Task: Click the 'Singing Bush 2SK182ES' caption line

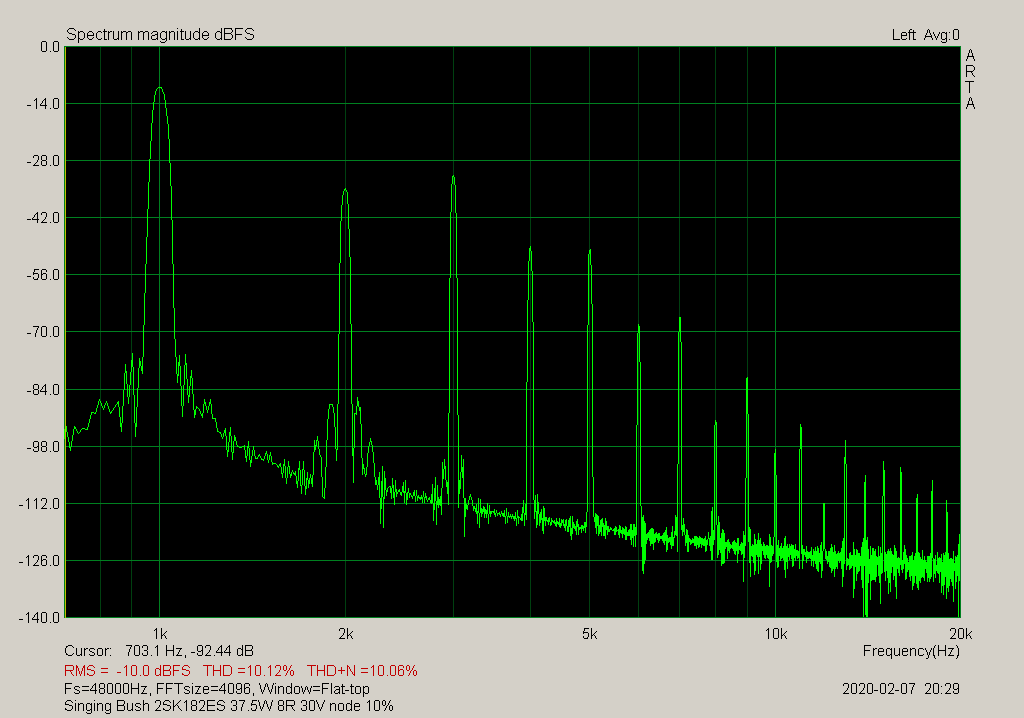Action: [x=229, y=706]
